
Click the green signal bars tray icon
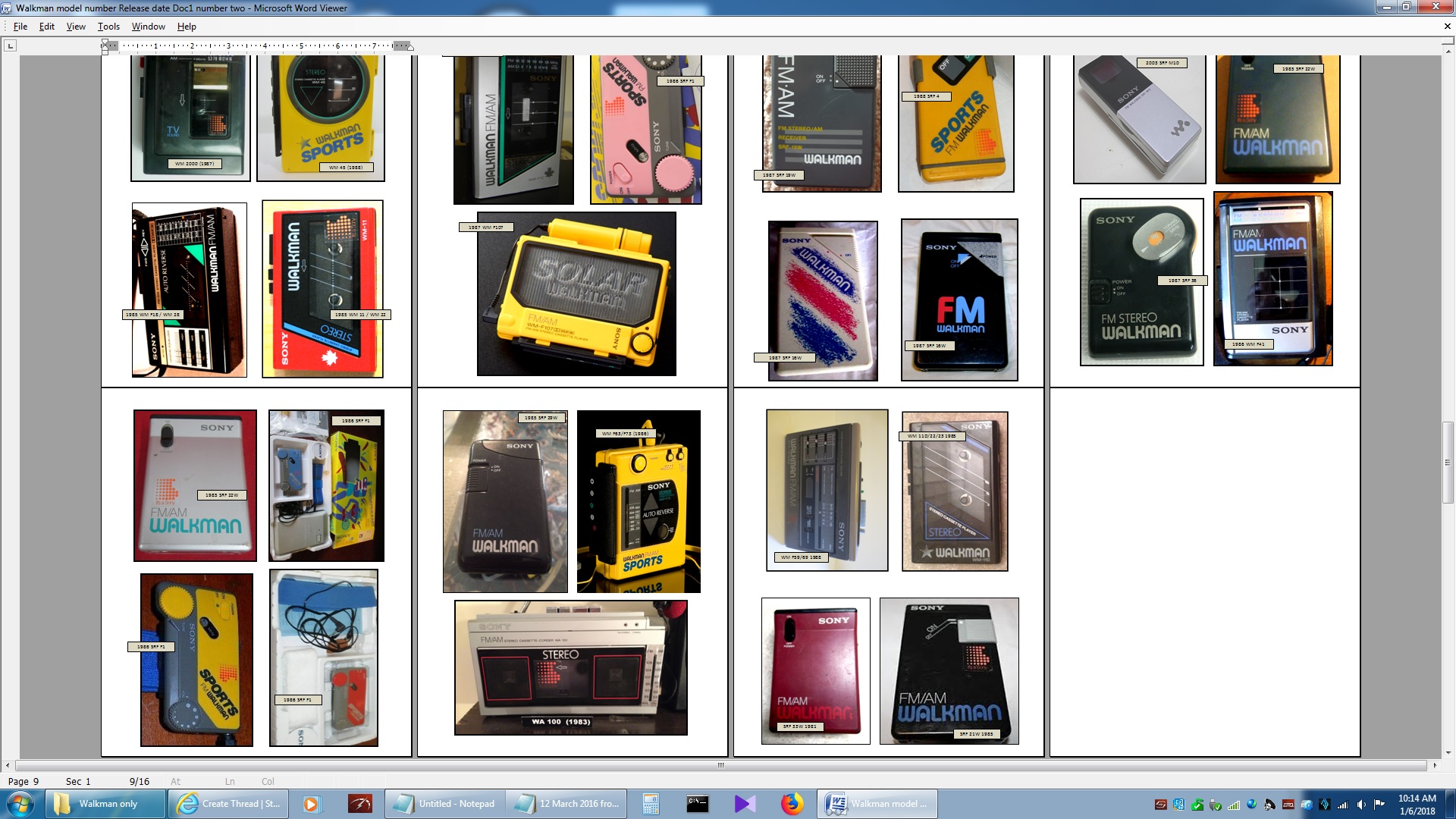(1234, 805)
